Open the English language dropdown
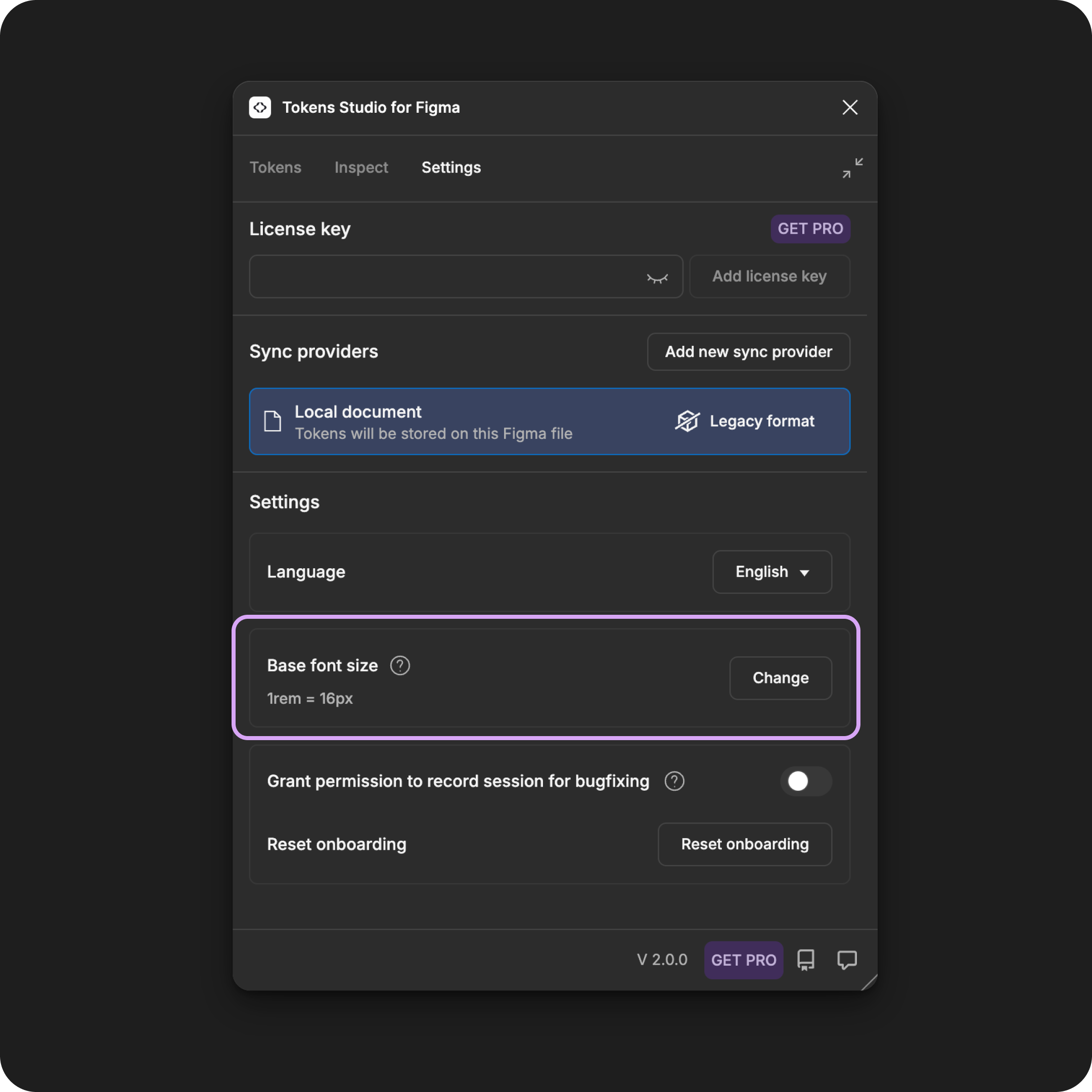1092x1092 pixels. click(x=772, y=572)
